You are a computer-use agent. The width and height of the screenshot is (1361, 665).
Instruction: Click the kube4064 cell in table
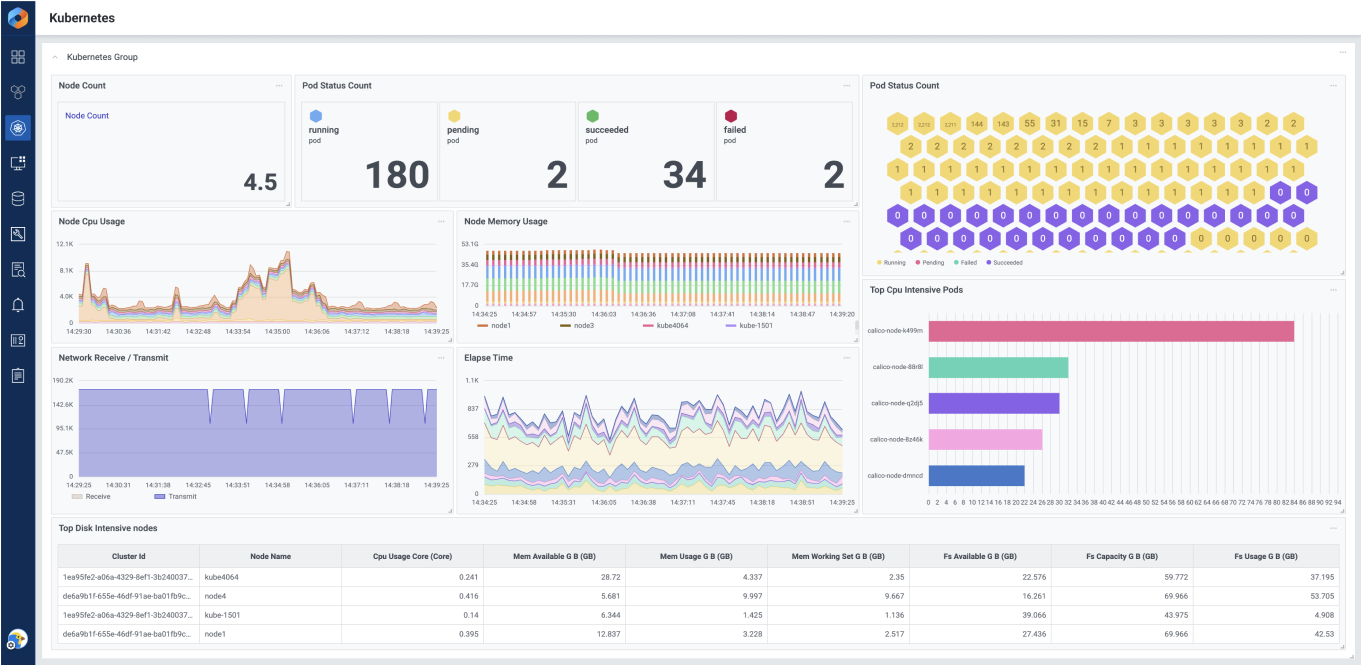(x=270, y=577)
